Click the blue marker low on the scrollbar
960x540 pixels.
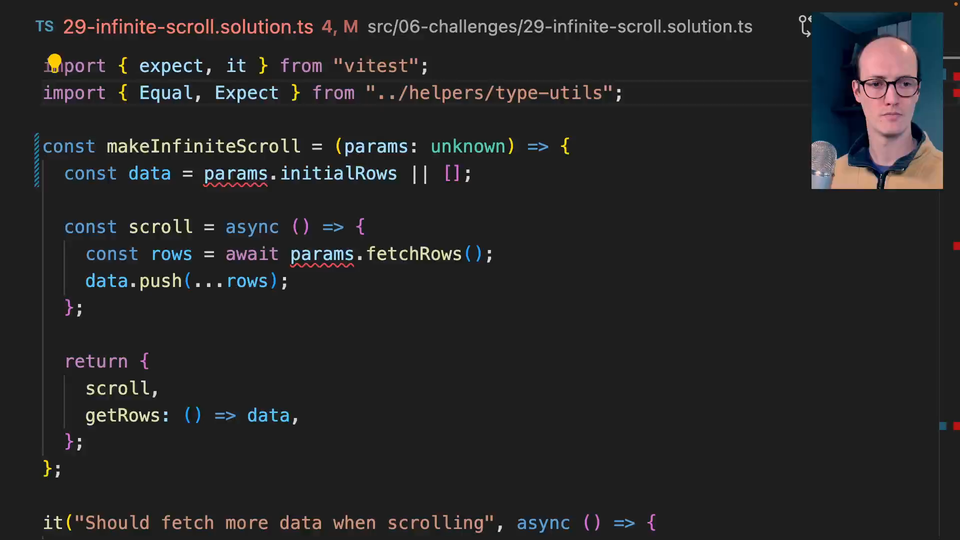pos(942,426)
